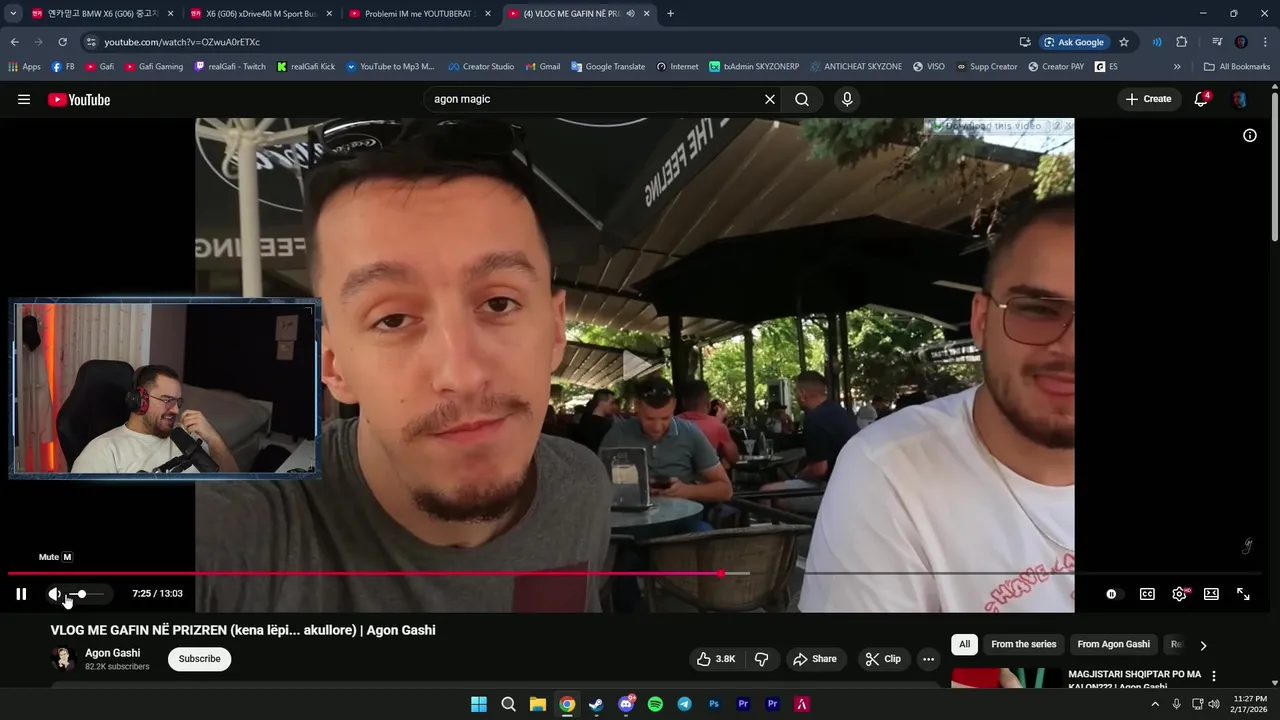
Task: Open 'Google Translate' bookmark
Action: pyautogui.click(x=608, y=67)
